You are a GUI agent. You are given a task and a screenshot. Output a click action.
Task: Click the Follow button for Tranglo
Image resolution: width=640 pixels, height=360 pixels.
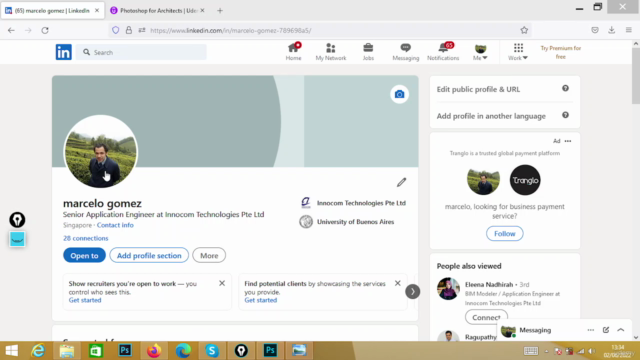tap(504, 233)
